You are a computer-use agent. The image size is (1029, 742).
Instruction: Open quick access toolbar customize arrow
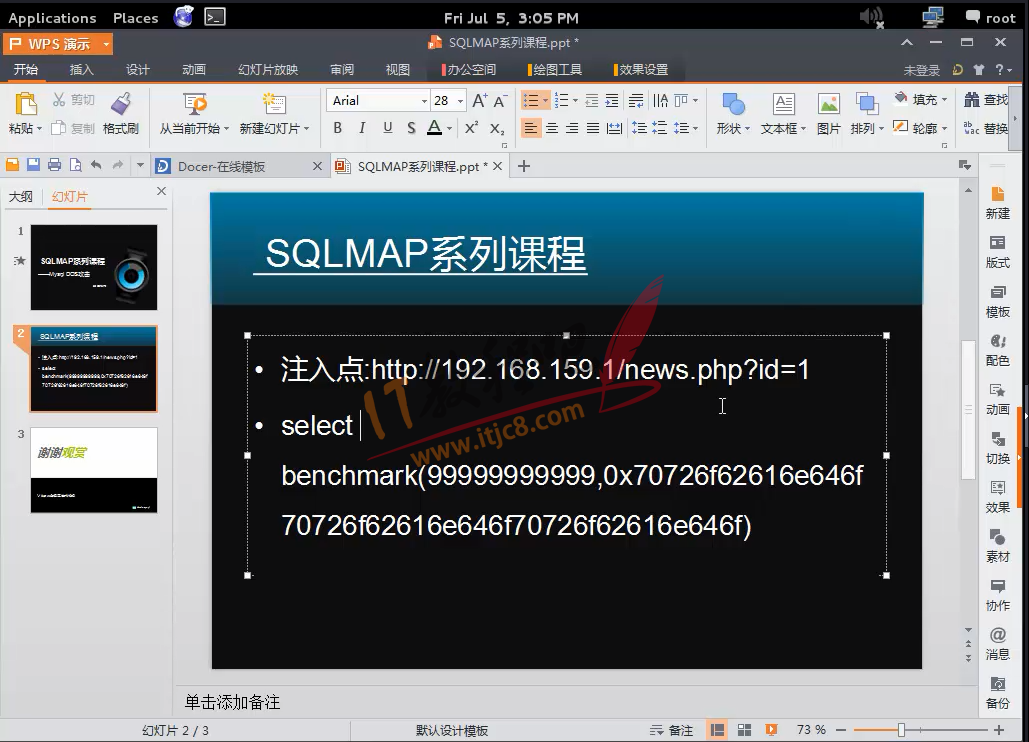coord(140,165)
